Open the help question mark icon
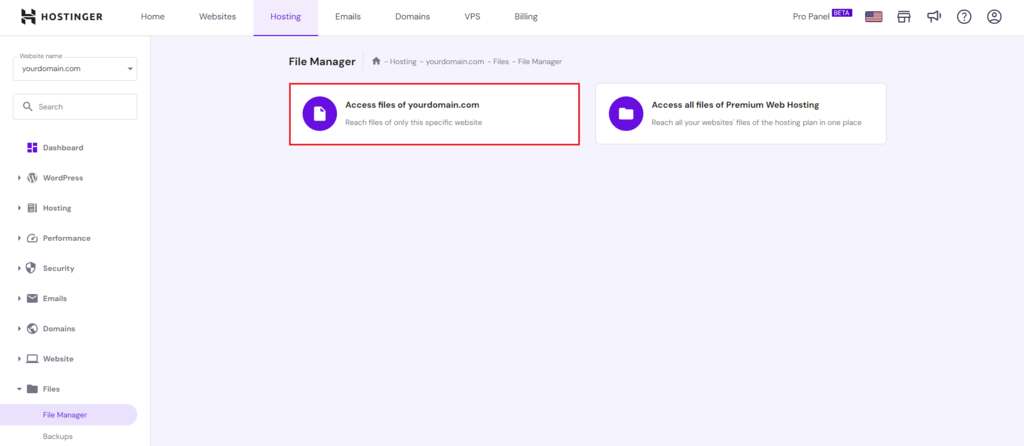Image resolution: width=1024 pixels, height=446 pixels. coord(964,17)
